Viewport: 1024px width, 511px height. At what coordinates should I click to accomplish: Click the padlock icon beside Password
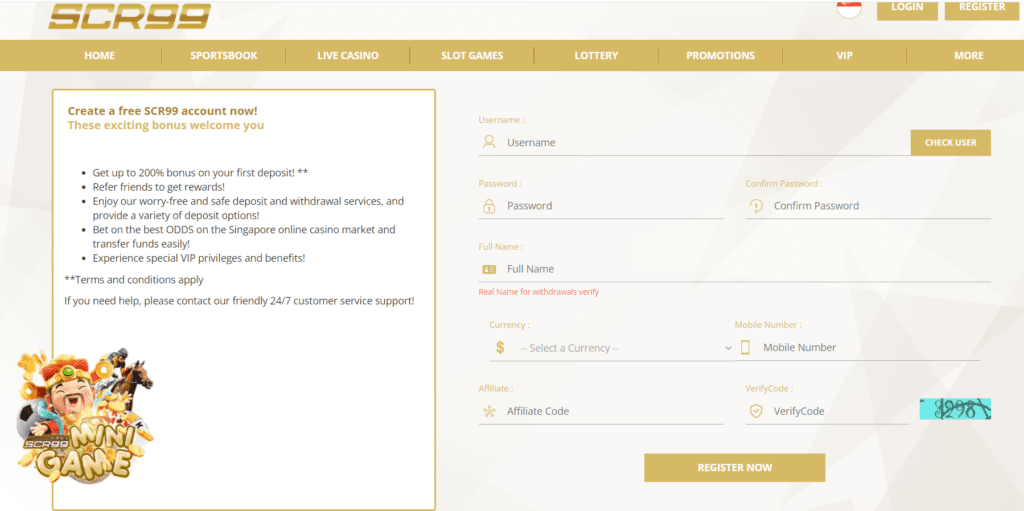488,206
